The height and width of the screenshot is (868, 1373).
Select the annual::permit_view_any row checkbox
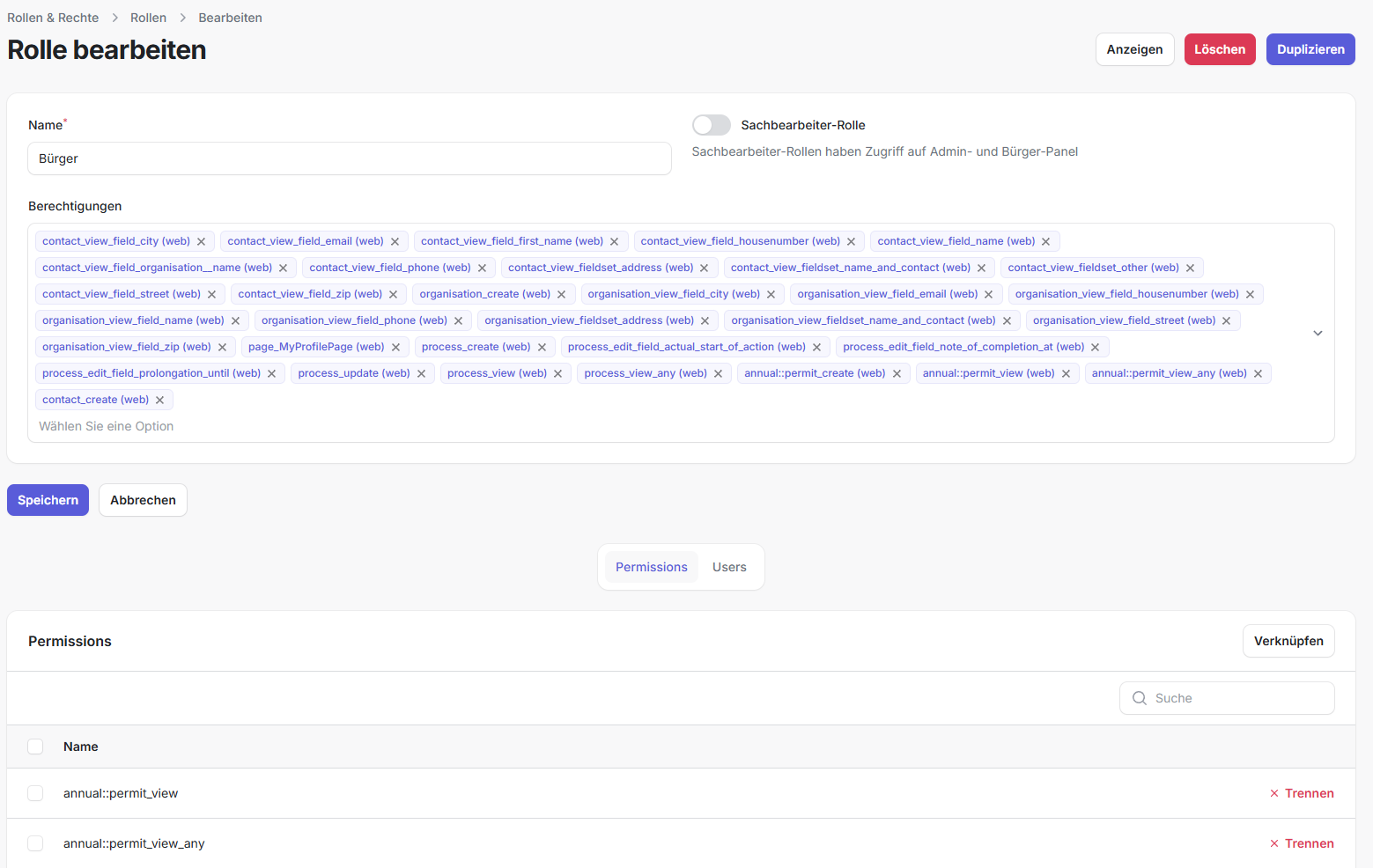(x=35, y=843)
